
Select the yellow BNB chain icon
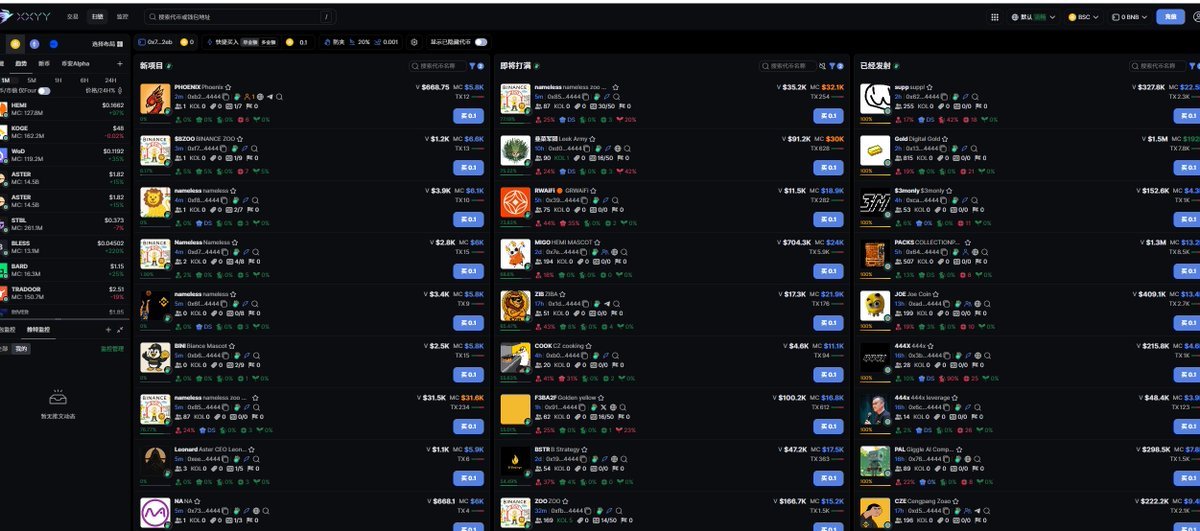click(16, 43)
